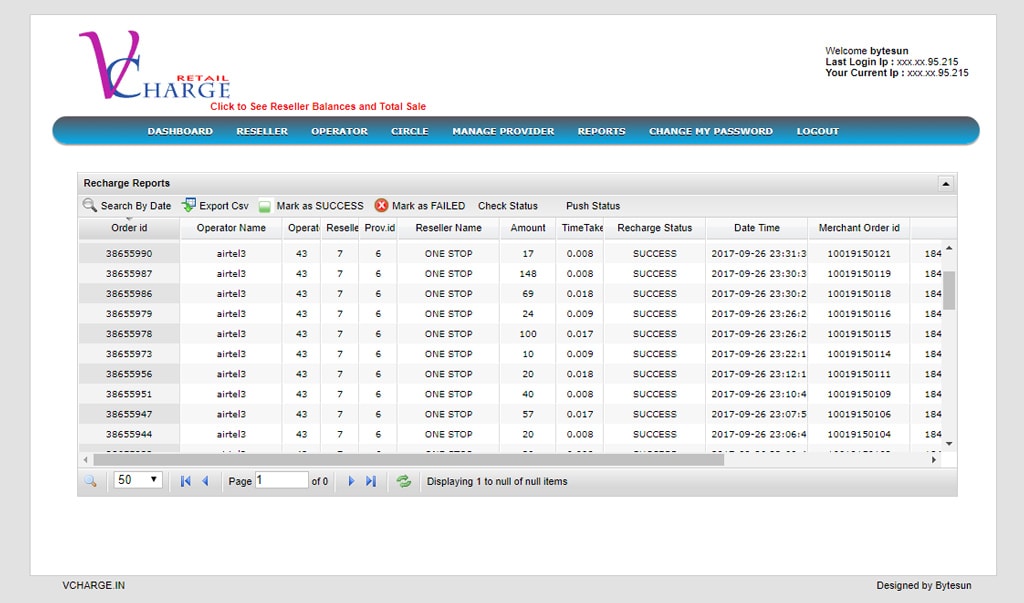The image size is (1024, 603).
Task: Select row with Order id 38655979
Action: tap(509, 314)
